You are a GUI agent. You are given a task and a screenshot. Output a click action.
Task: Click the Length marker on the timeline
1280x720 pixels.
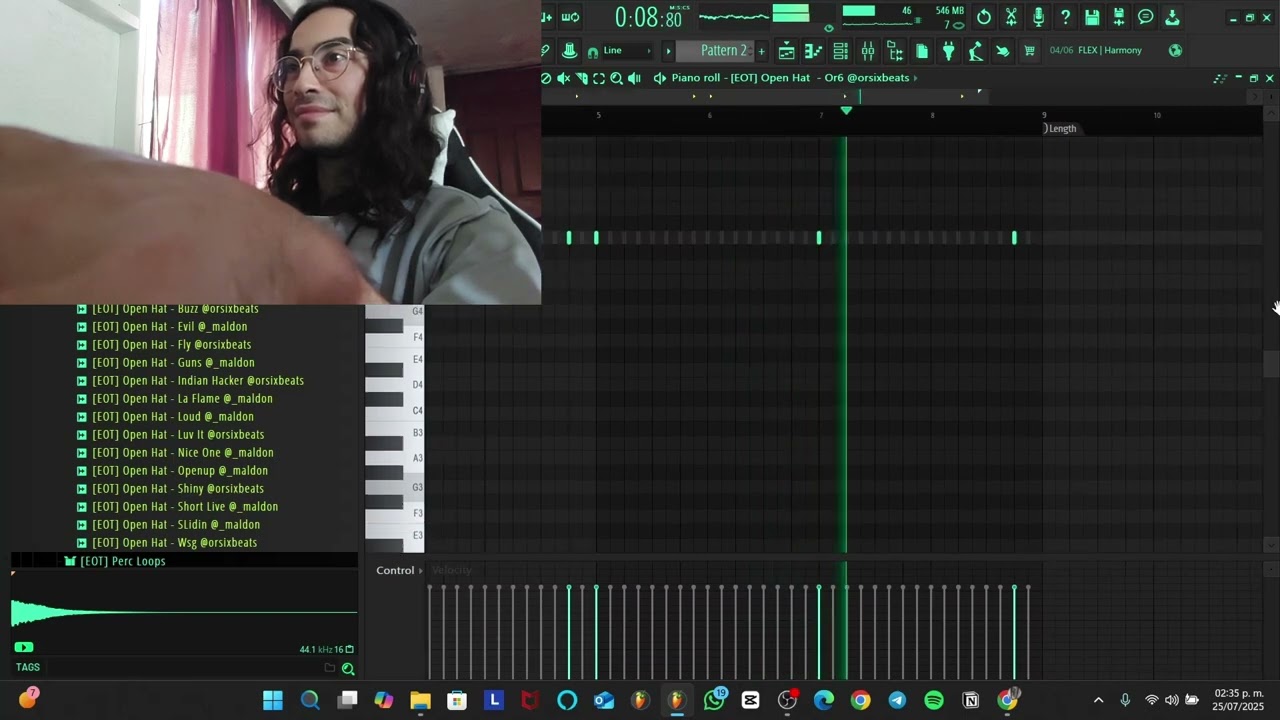click(x=1061, y=128)
